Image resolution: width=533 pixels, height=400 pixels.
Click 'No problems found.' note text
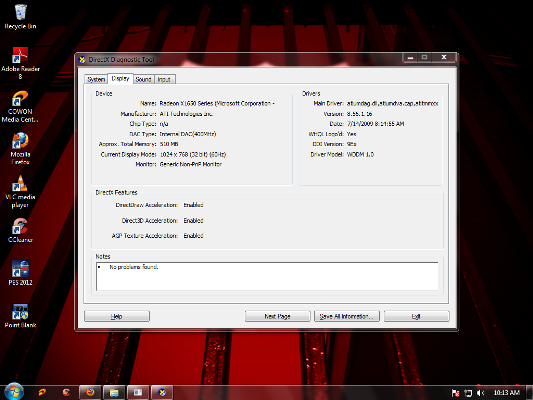pos(134,267)
